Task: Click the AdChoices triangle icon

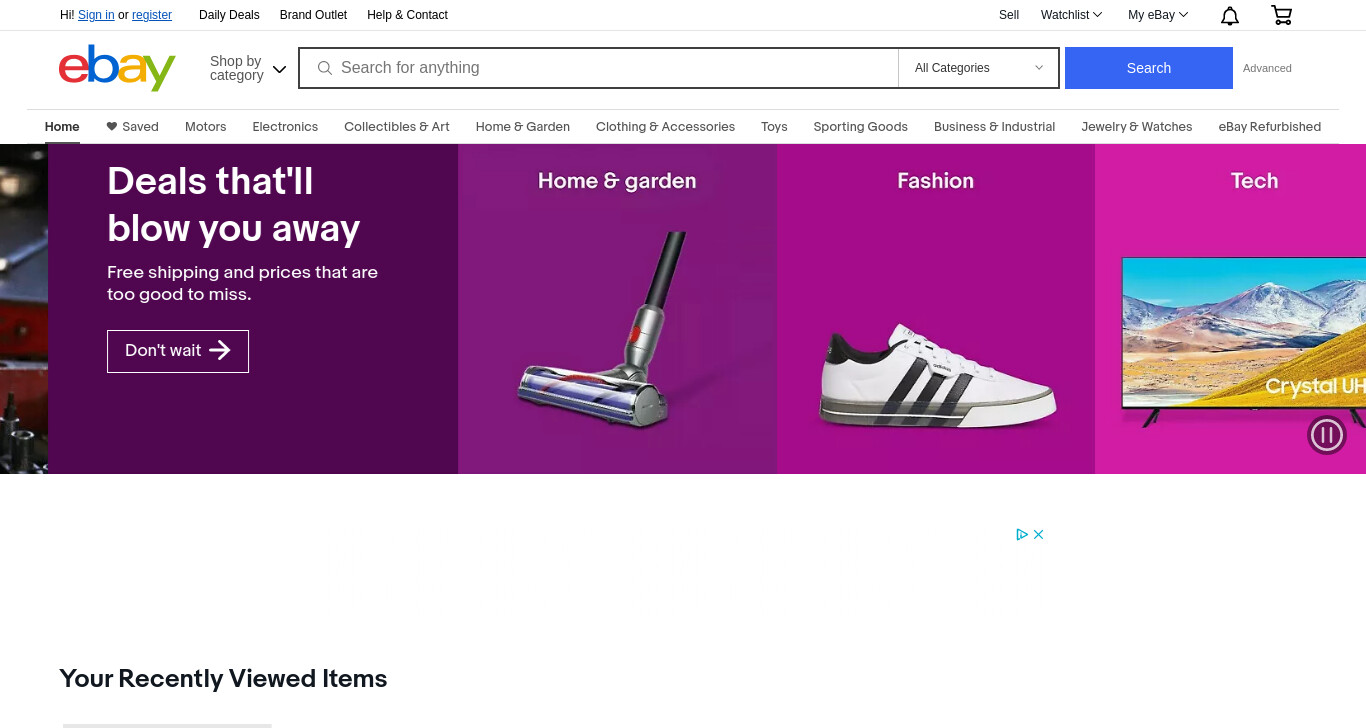Action: [x=1022, y=534]
